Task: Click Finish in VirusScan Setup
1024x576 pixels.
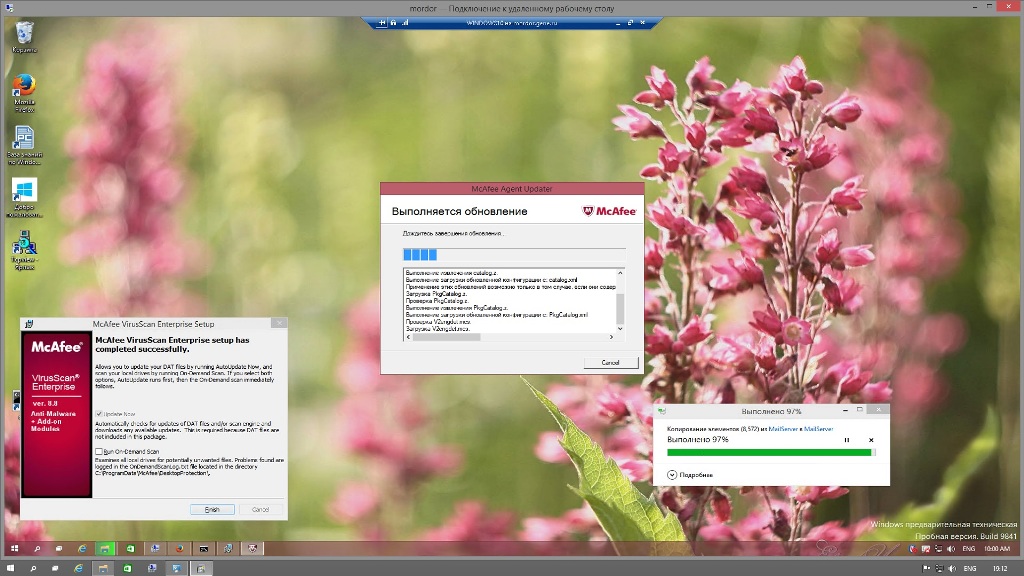Action: 212,509
